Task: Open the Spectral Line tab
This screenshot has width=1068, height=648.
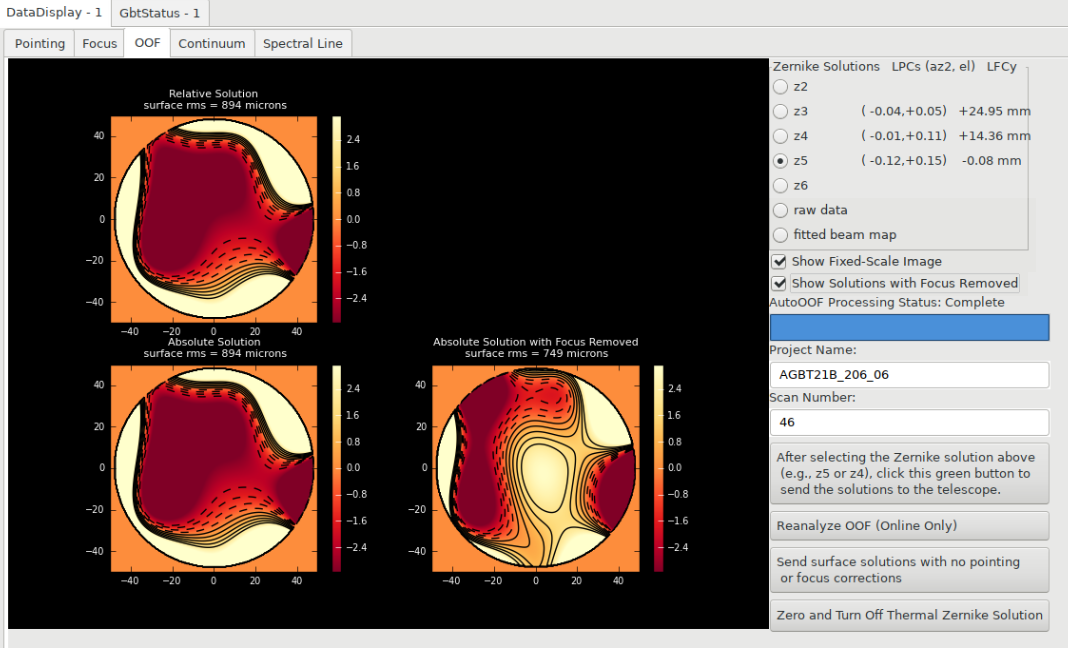Action: pos(302,44)
